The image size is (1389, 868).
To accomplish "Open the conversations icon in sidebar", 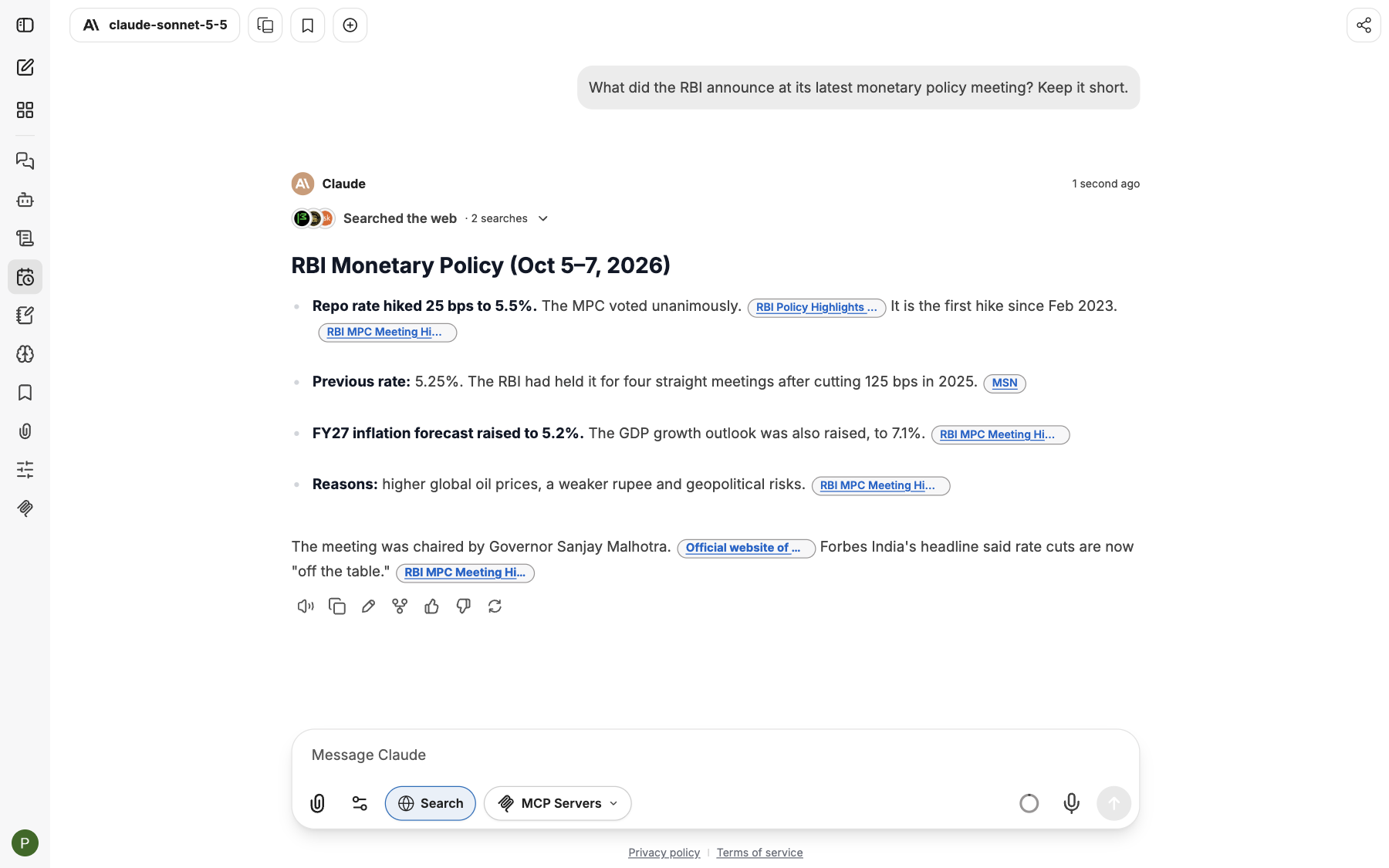I will (25, 161).
